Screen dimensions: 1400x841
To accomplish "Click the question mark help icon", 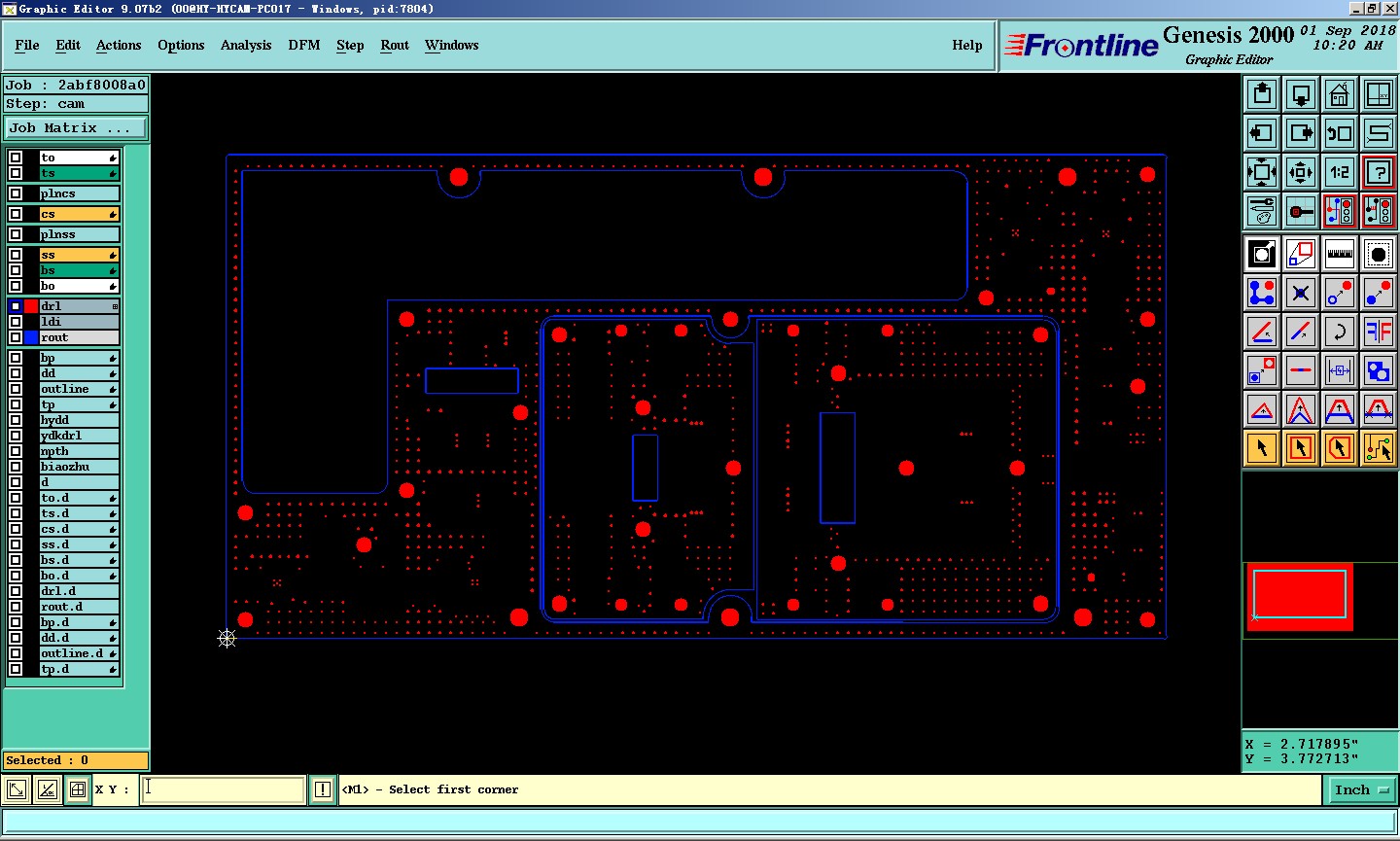I will [1379, 172].
